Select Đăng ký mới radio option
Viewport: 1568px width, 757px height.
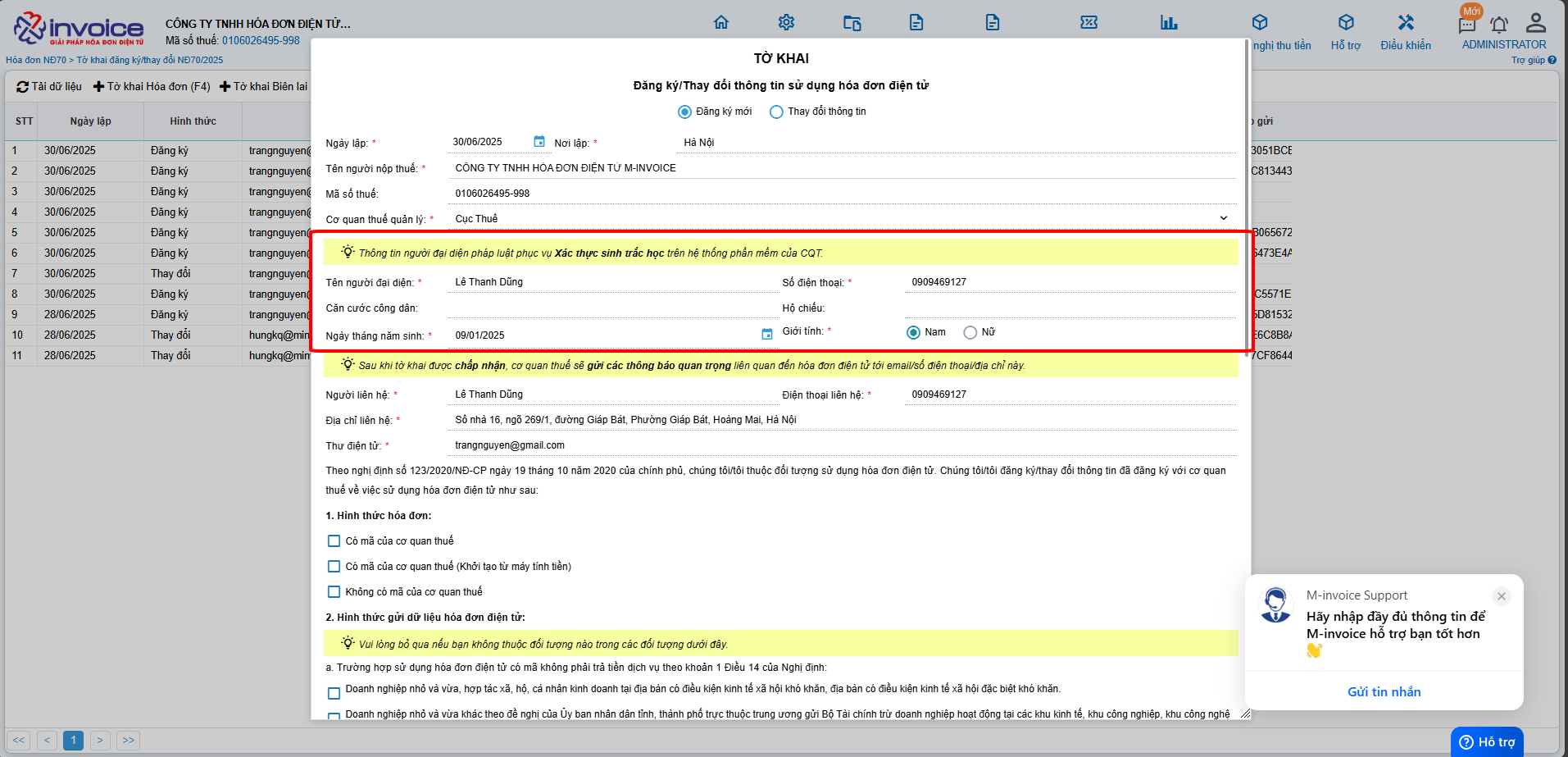(x=684, y=112)
